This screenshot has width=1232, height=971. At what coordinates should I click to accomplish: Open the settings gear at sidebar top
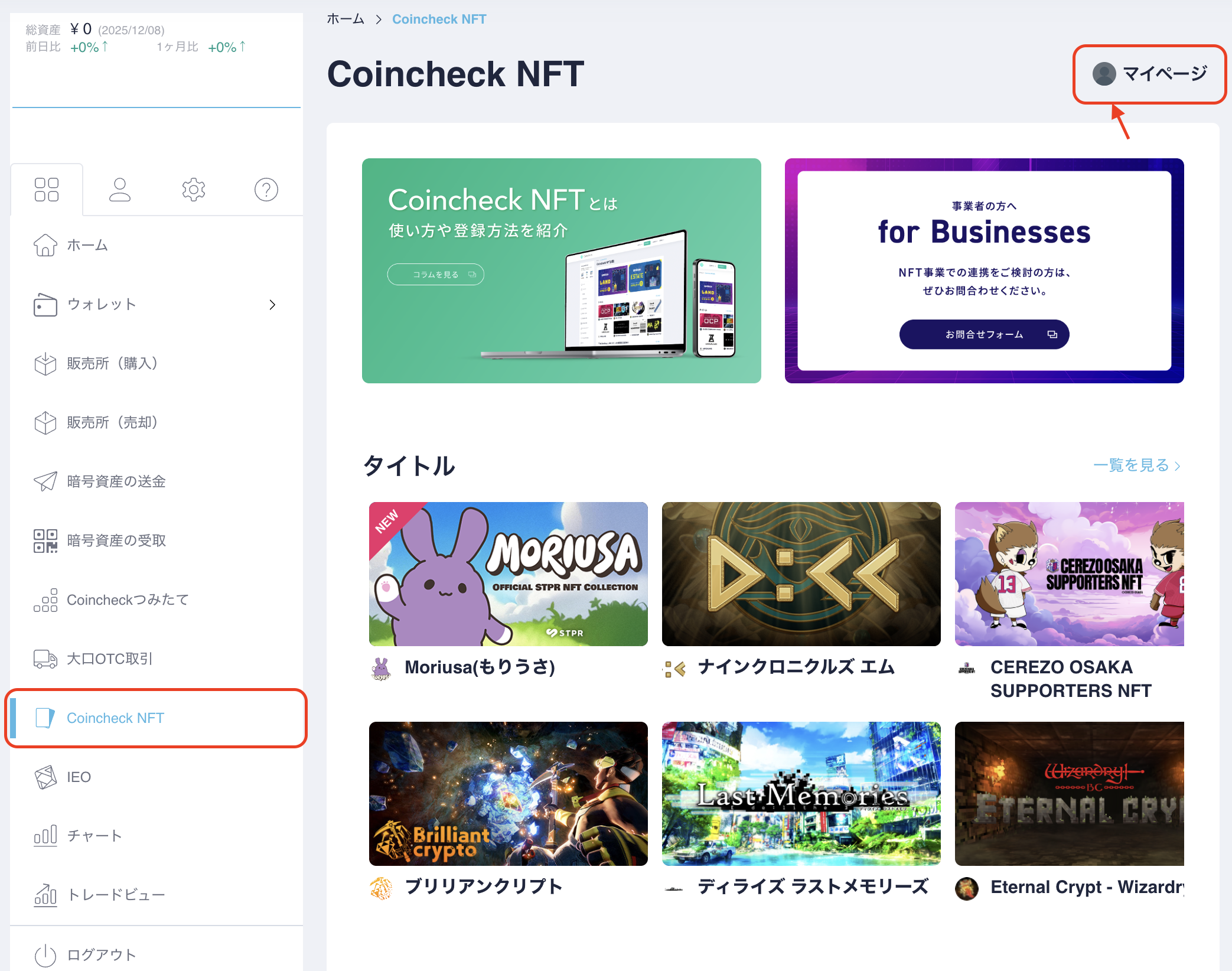click(x=193, y=190)
